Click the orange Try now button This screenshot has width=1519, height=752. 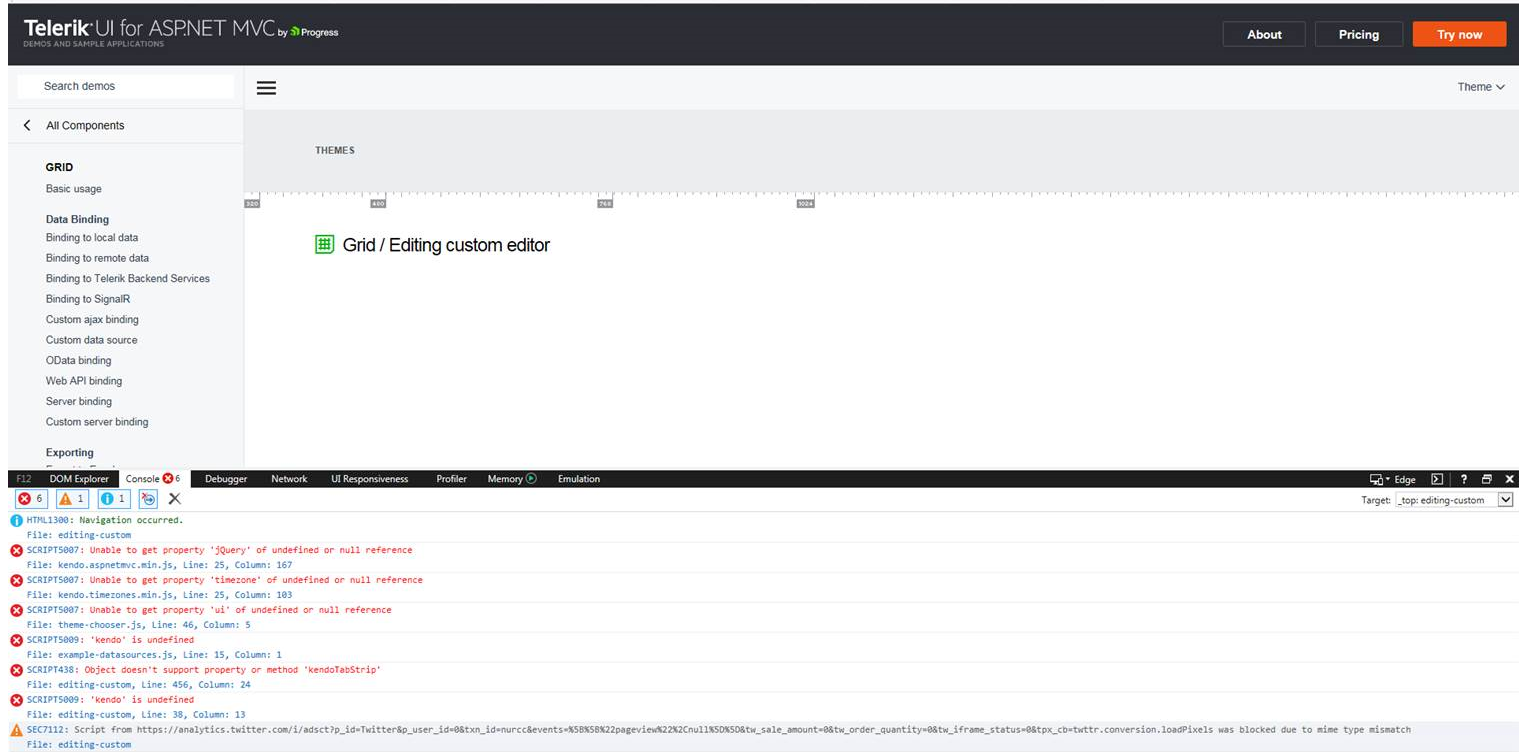point(1460,34)
